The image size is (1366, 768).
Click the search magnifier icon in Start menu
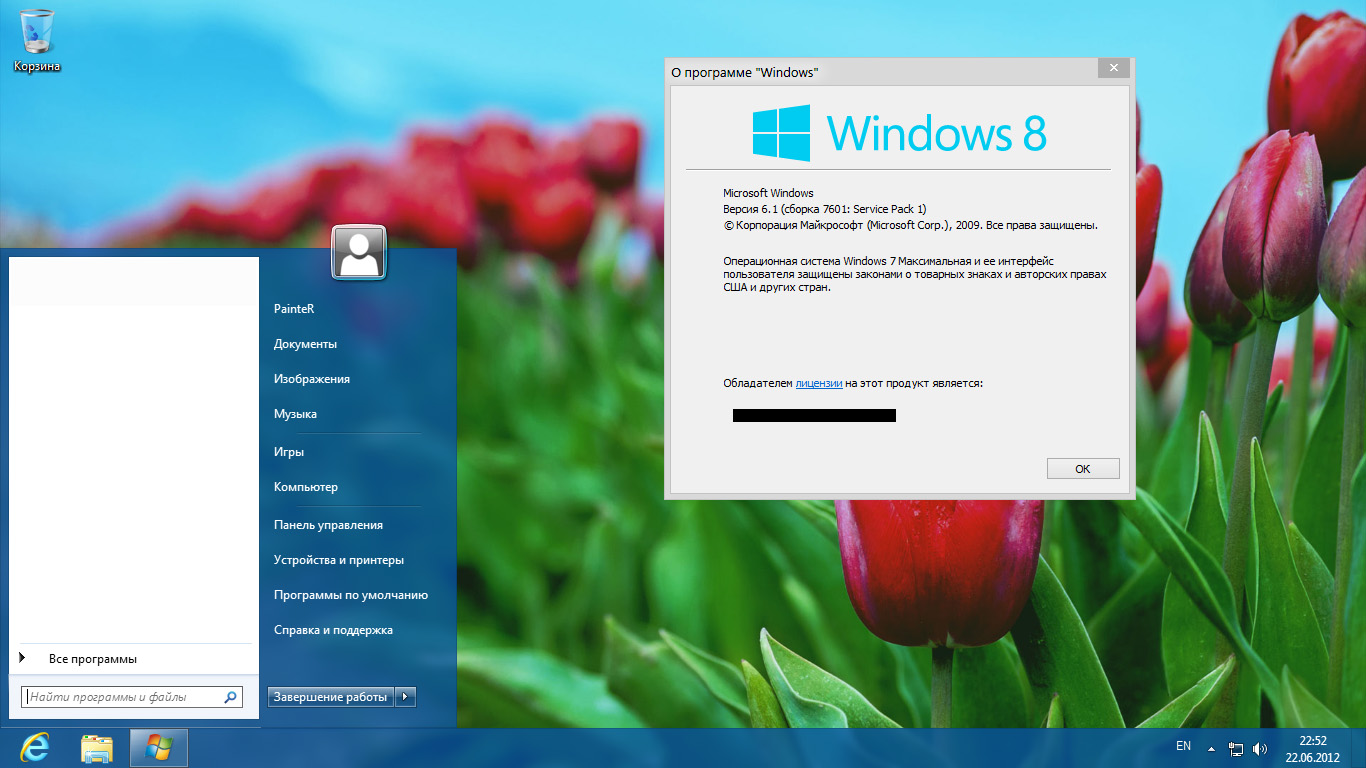(x=230, y=697)
